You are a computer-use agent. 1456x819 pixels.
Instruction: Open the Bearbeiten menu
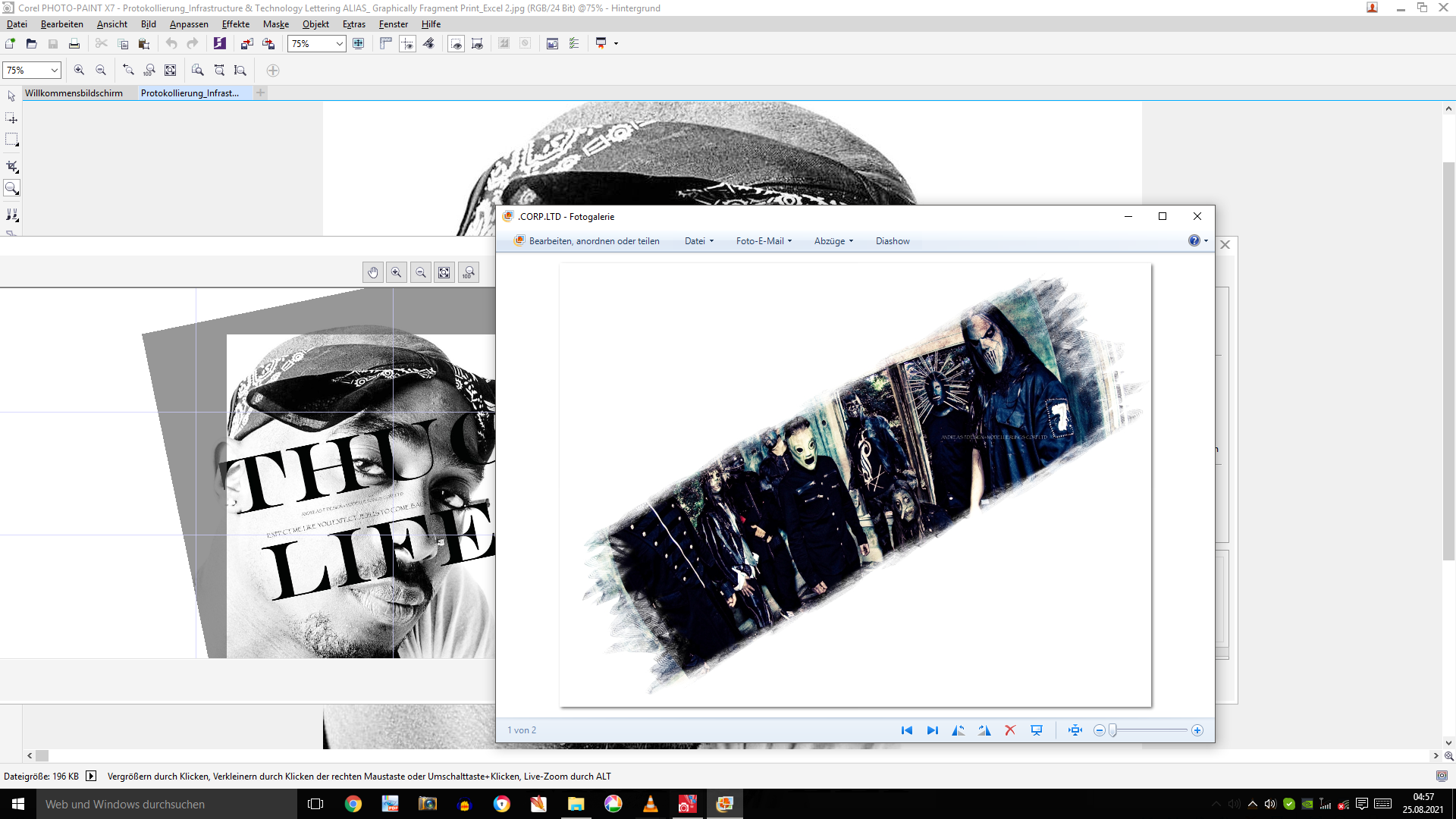point(62,24)
